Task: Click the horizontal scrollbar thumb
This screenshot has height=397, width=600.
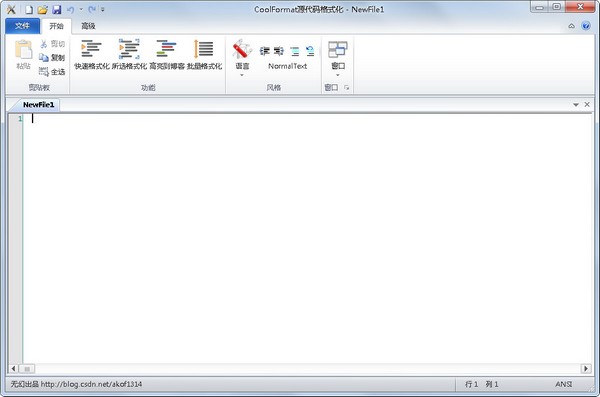Action: click(27, 369)
